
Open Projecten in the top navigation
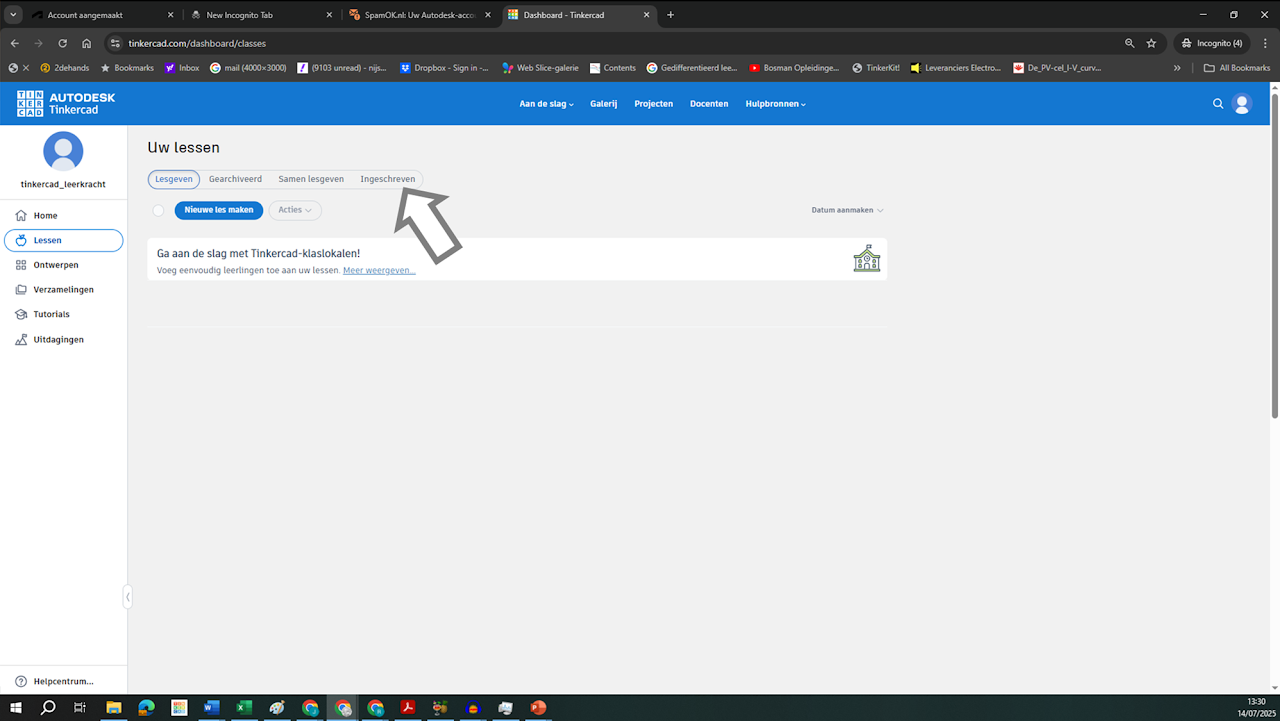[654, 104]
